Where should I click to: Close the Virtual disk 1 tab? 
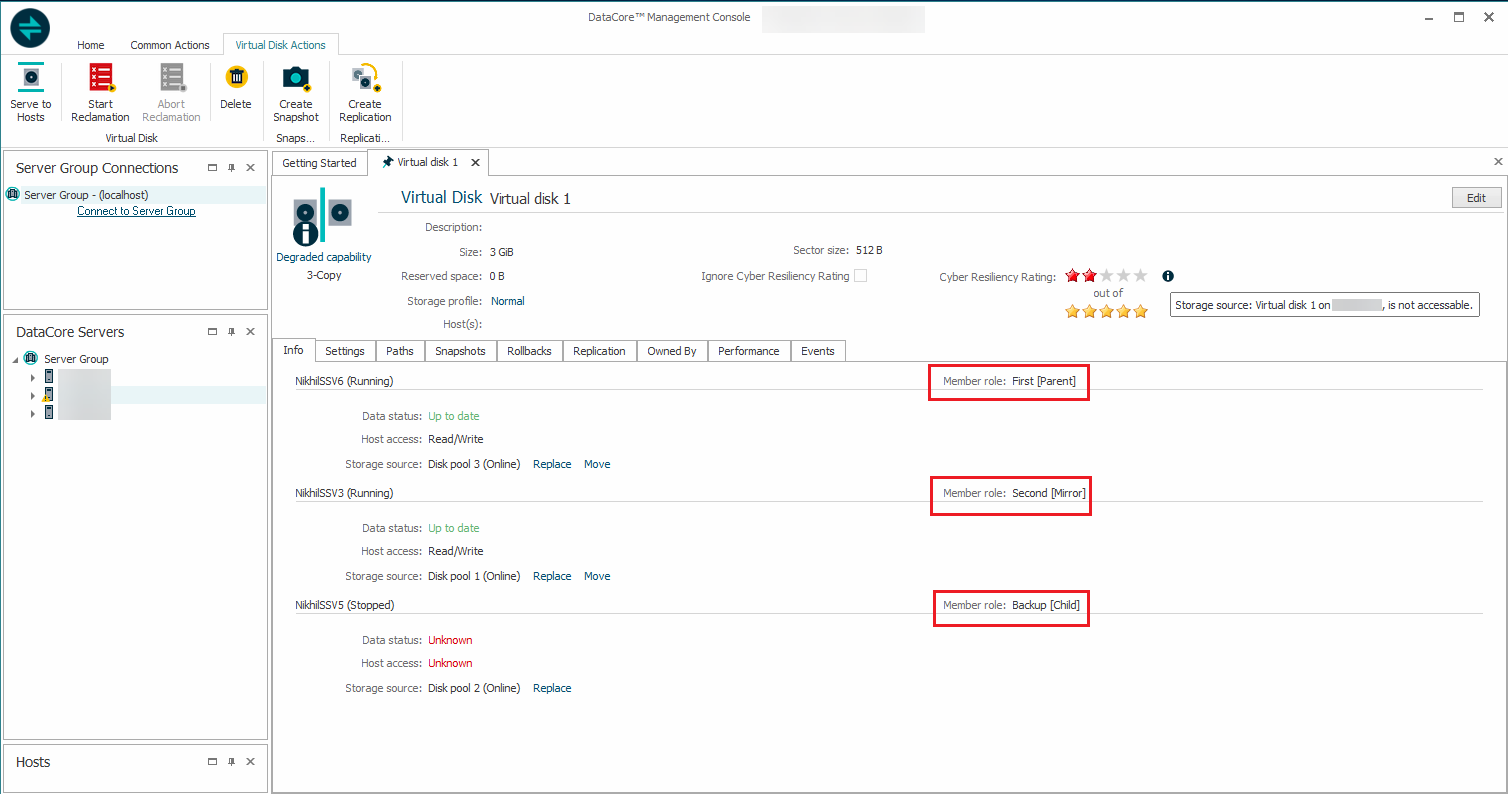(x=475, y=162)
